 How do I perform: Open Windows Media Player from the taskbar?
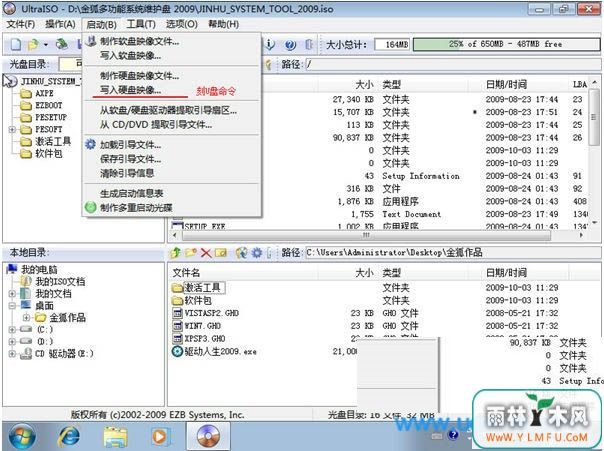pos(159,437)
